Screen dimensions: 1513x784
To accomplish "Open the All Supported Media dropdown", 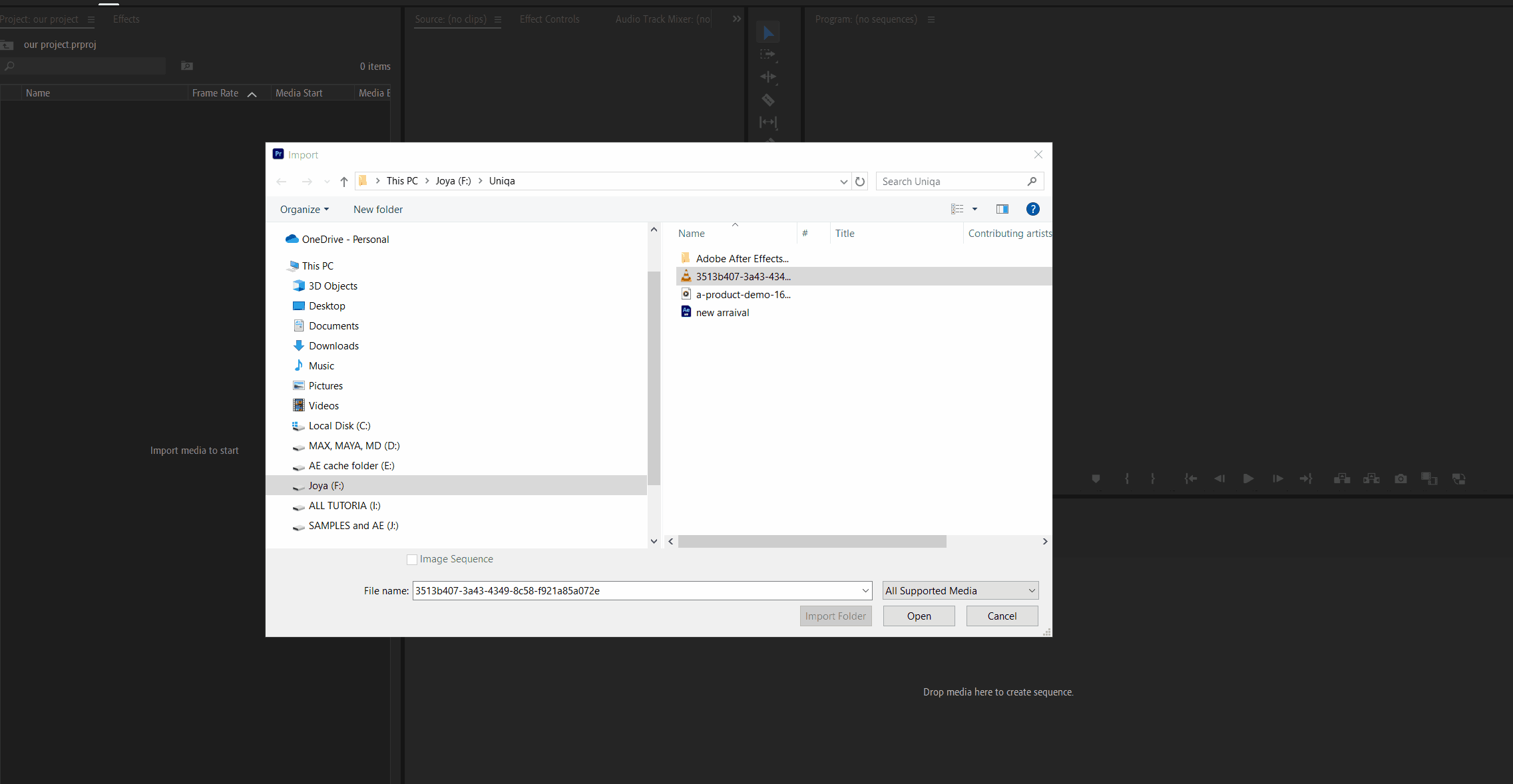I will click(960, 590).
